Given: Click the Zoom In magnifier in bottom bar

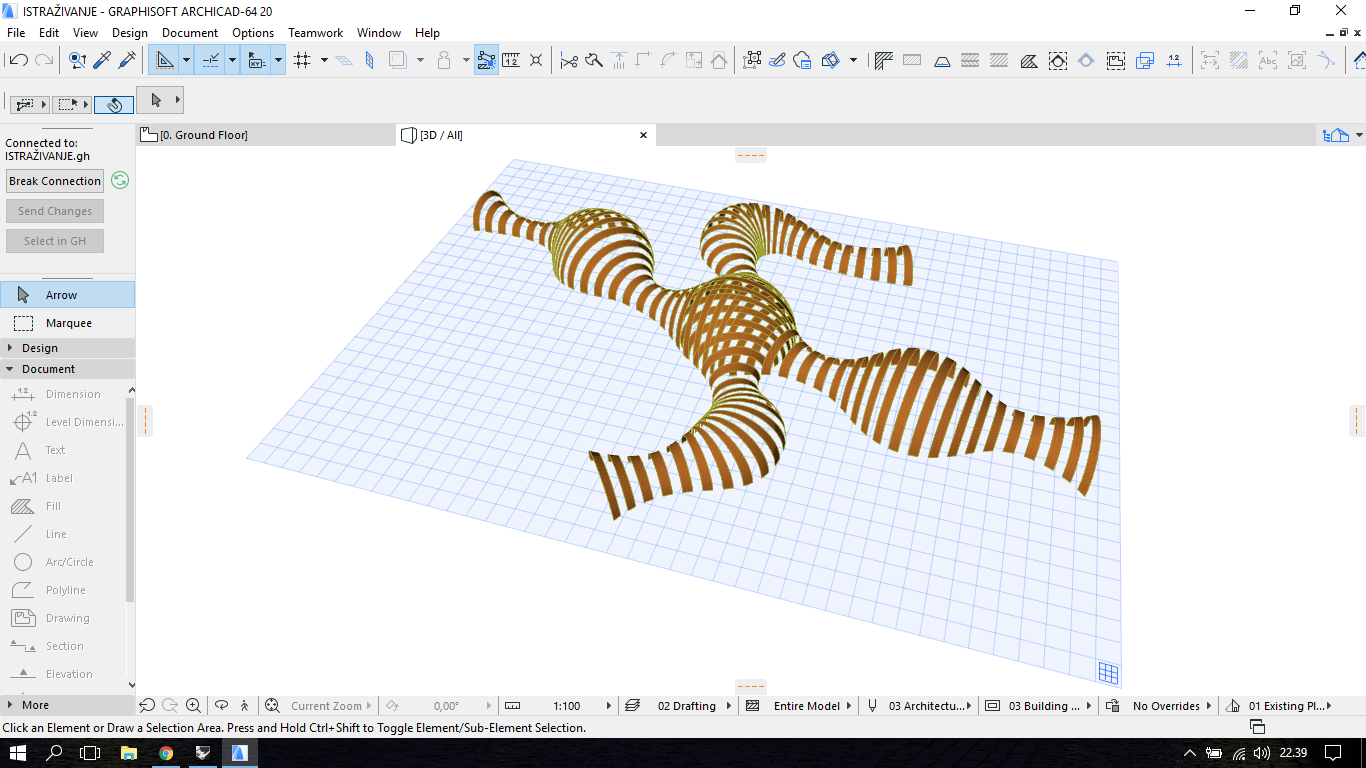Looking at the screenshot, I should (193, 705).
